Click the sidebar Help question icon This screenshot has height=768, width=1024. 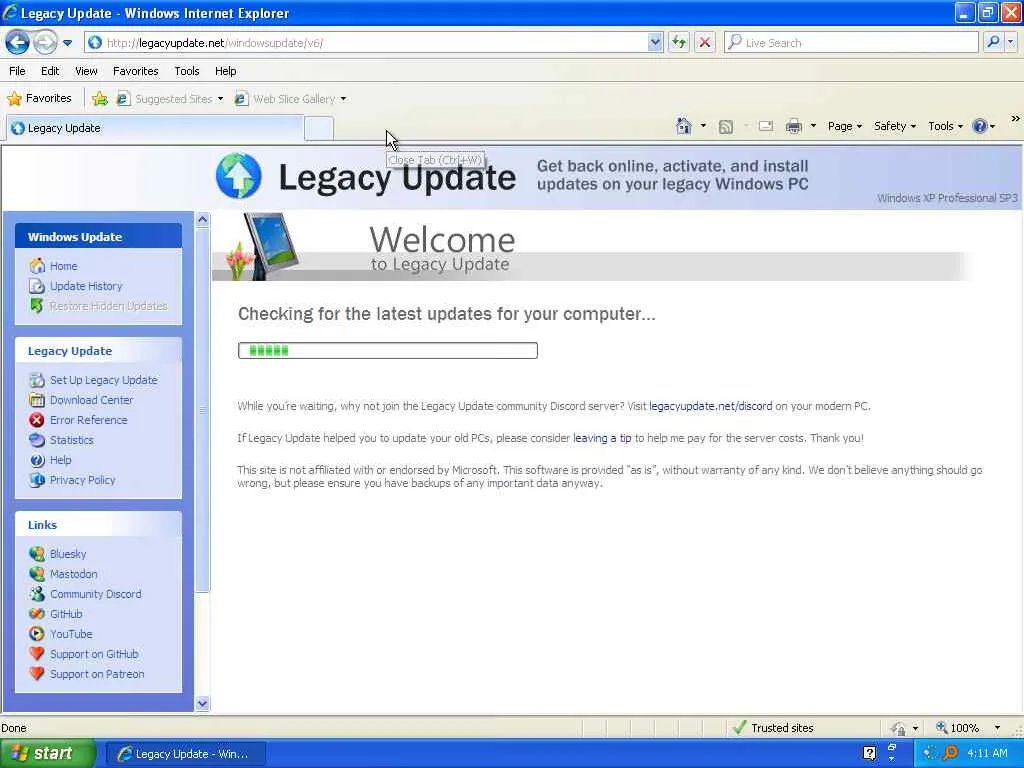[37, 460]
